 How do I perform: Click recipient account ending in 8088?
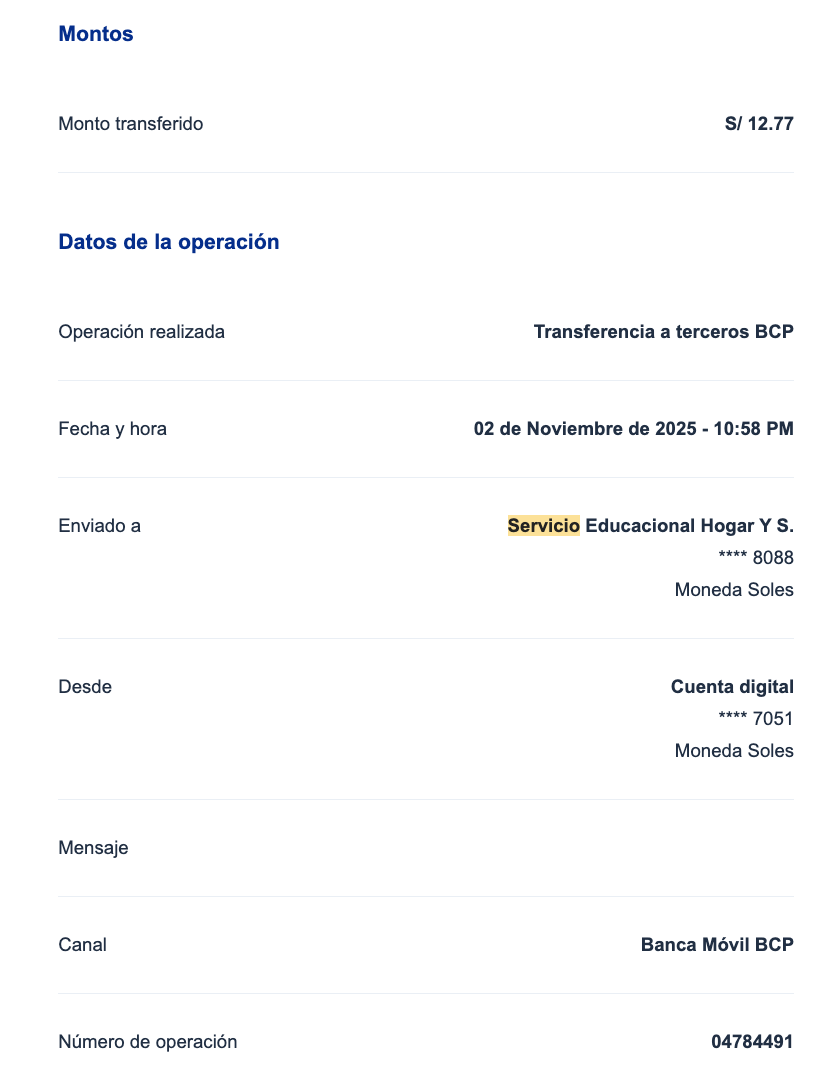756,558
